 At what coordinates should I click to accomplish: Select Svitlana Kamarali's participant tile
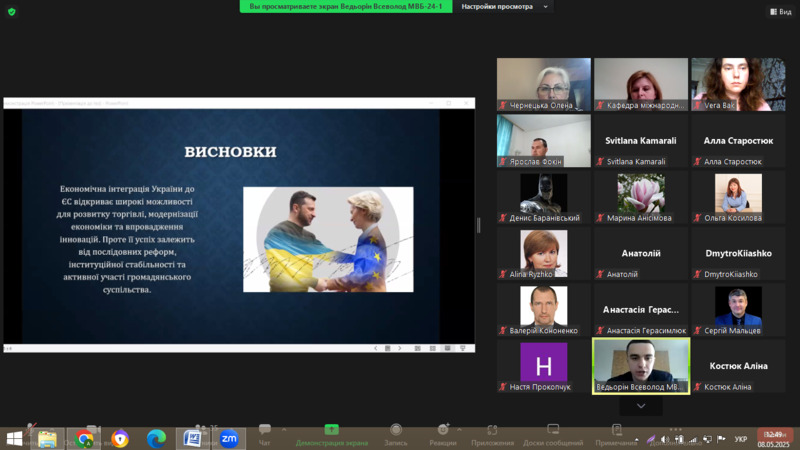[641, 140]
